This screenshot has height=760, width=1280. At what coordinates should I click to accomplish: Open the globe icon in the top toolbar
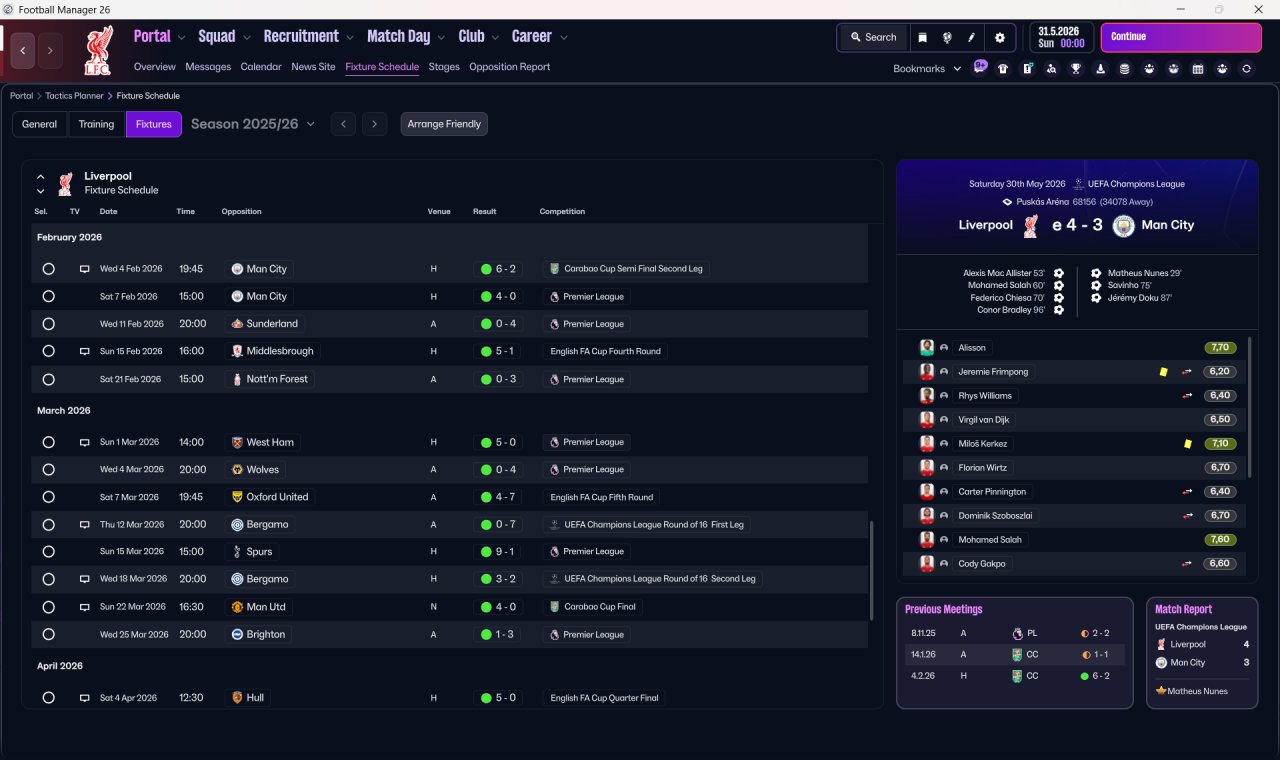click(x=946, y=37)
